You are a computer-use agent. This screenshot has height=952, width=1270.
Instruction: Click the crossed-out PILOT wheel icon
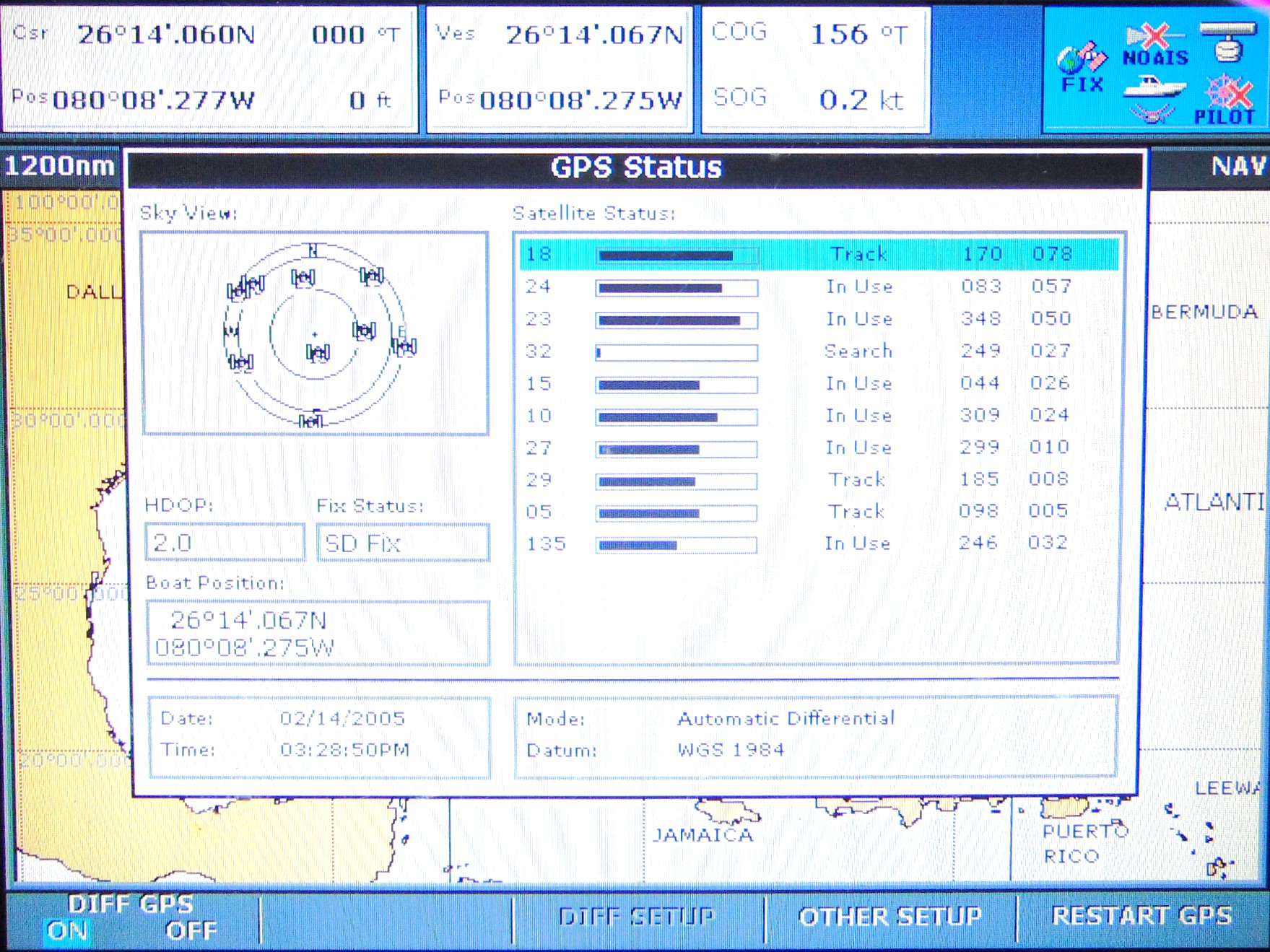[1225, 100]
